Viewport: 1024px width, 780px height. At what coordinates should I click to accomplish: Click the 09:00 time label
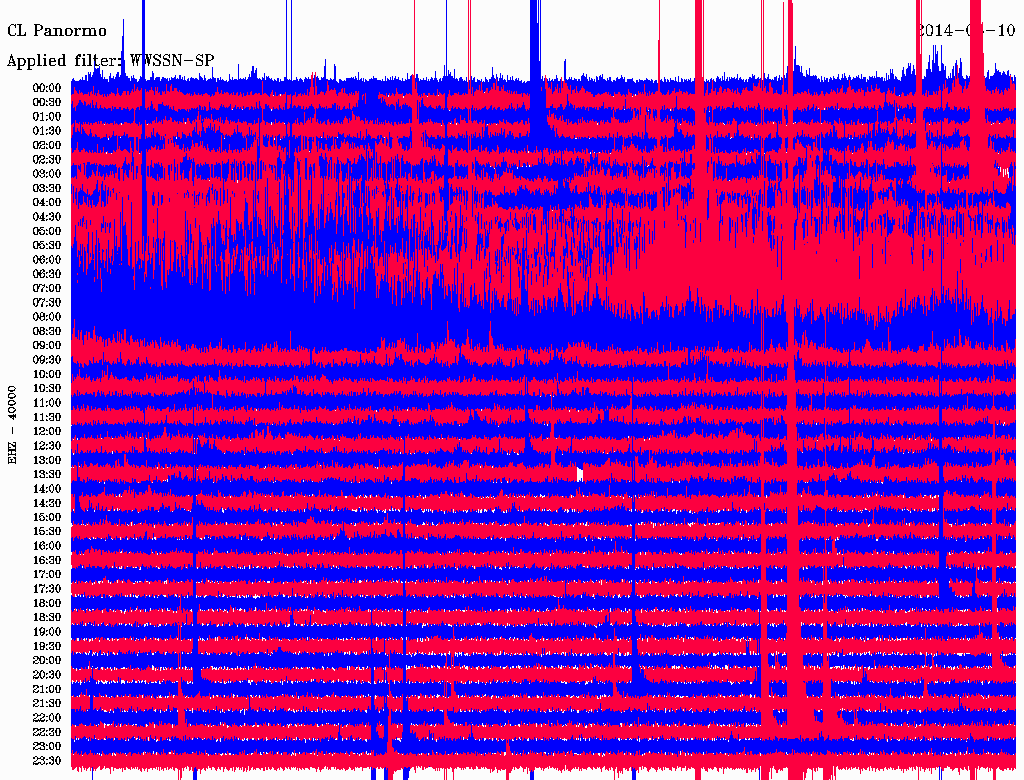point(47,346)
